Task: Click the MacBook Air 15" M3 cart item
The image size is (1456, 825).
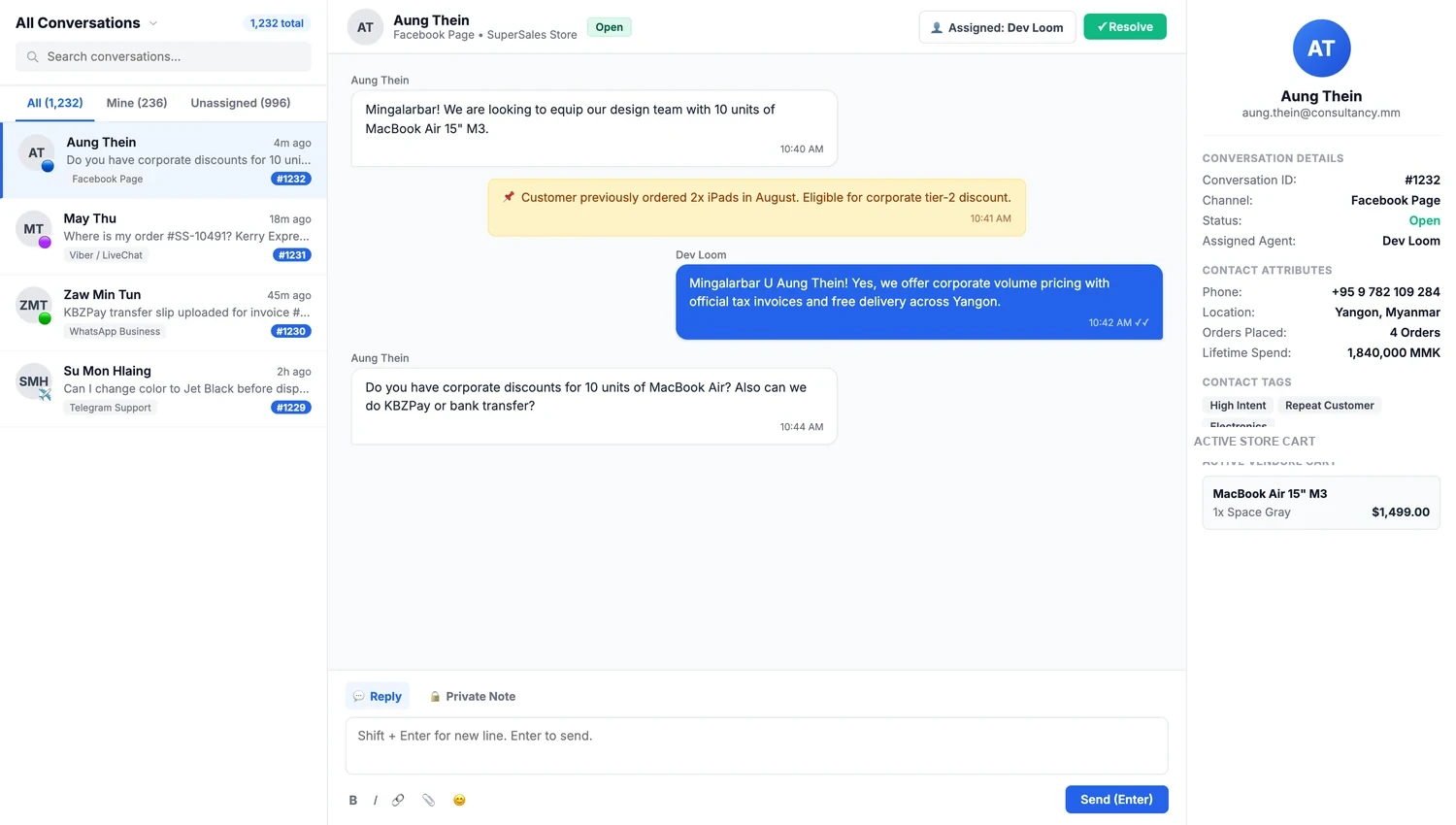Action: coord(1321,503)
